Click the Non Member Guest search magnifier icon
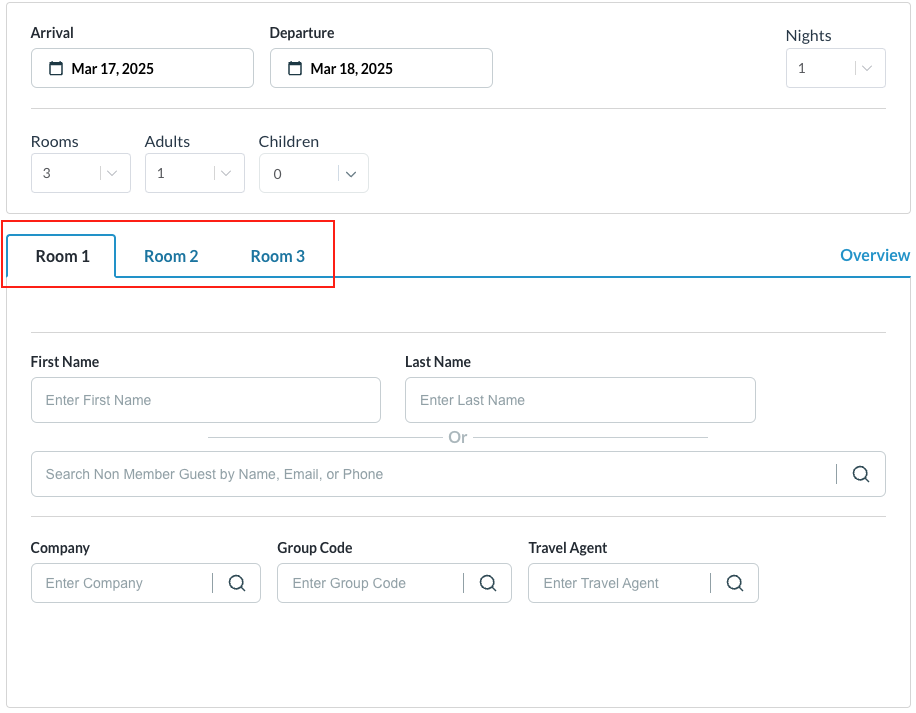 pos(861,474)
